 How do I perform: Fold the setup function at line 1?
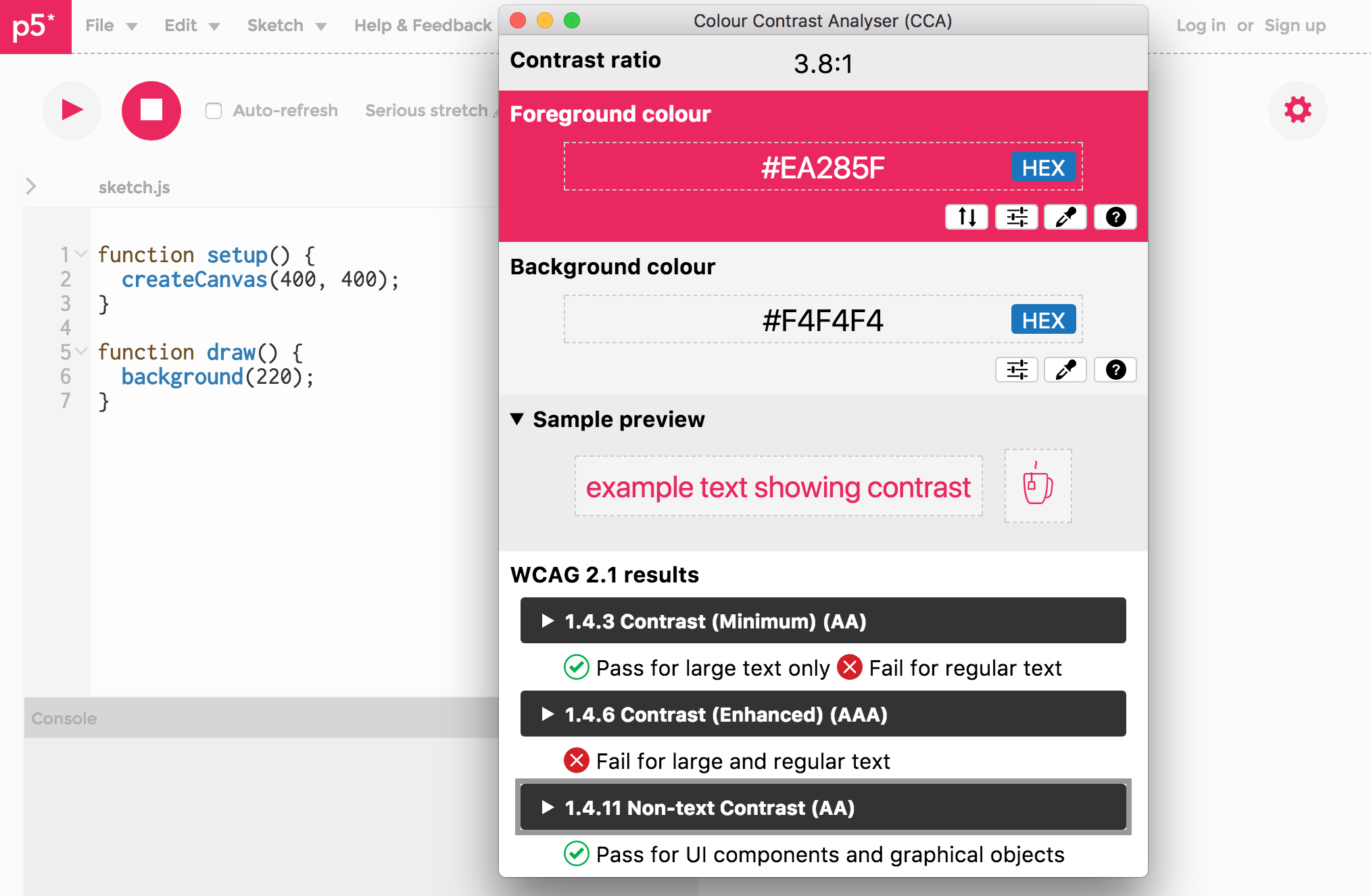click(x=81, y=254)
